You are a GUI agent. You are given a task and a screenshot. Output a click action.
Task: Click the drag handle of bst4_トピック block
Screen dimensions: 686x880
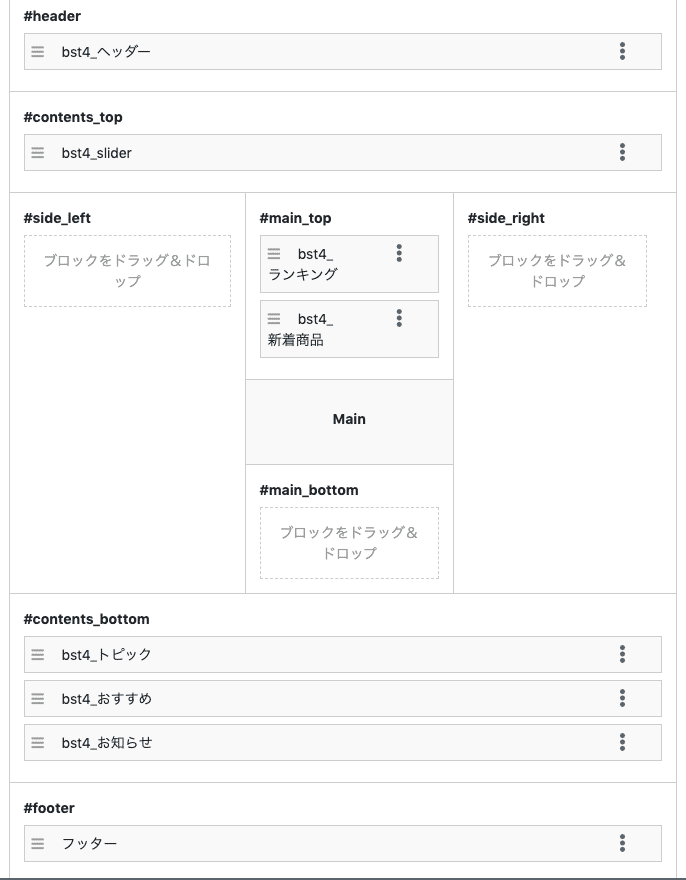click(37, 654)
